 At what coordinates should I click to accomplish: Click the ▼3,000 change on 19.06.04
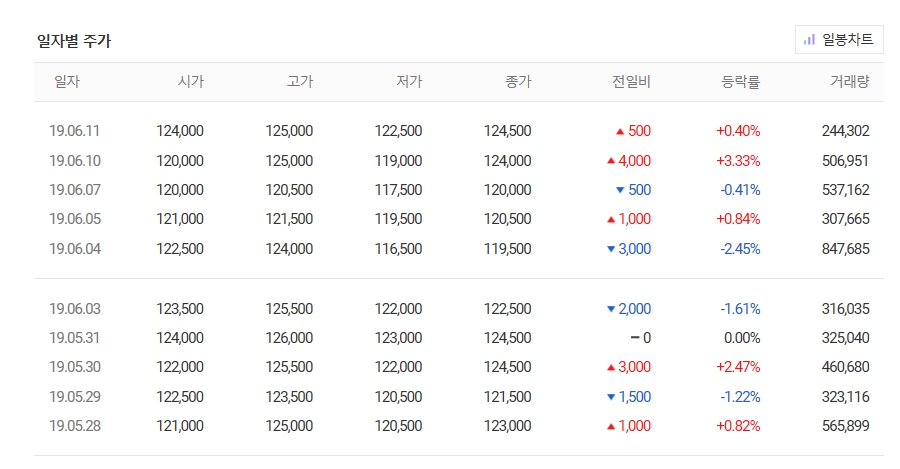(x=629, y=249)
